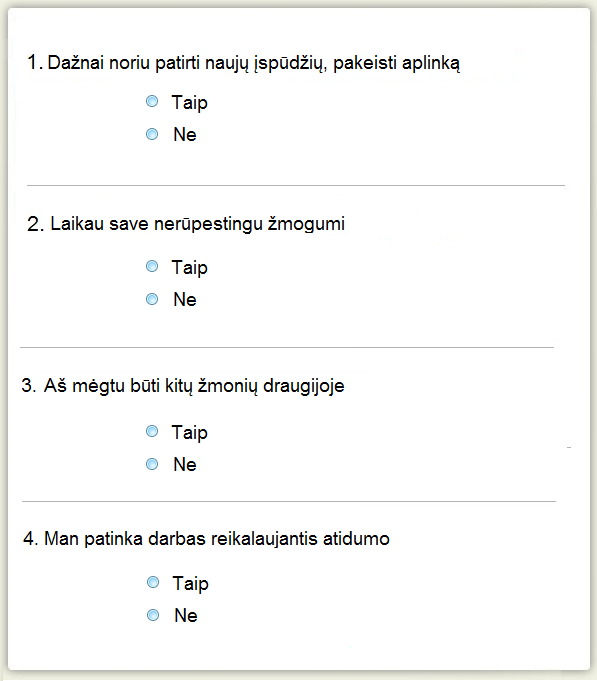
Task: Click the Taip label text in question 4
Action: (x=191, y=584)
